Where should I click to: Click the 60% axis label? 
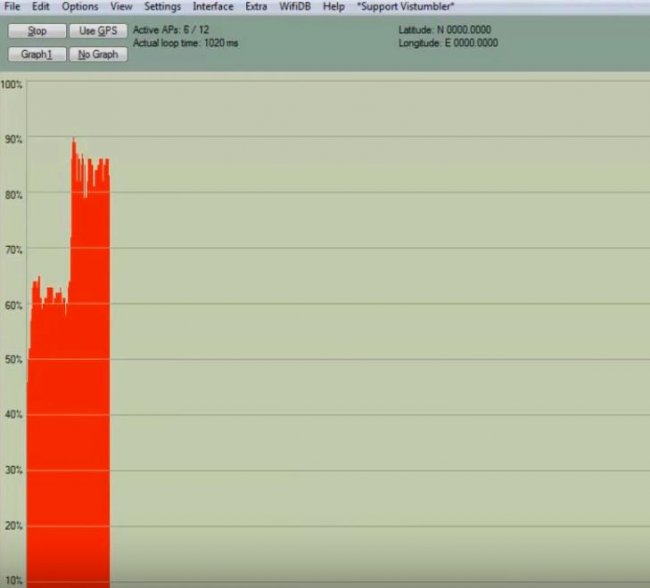13,306
